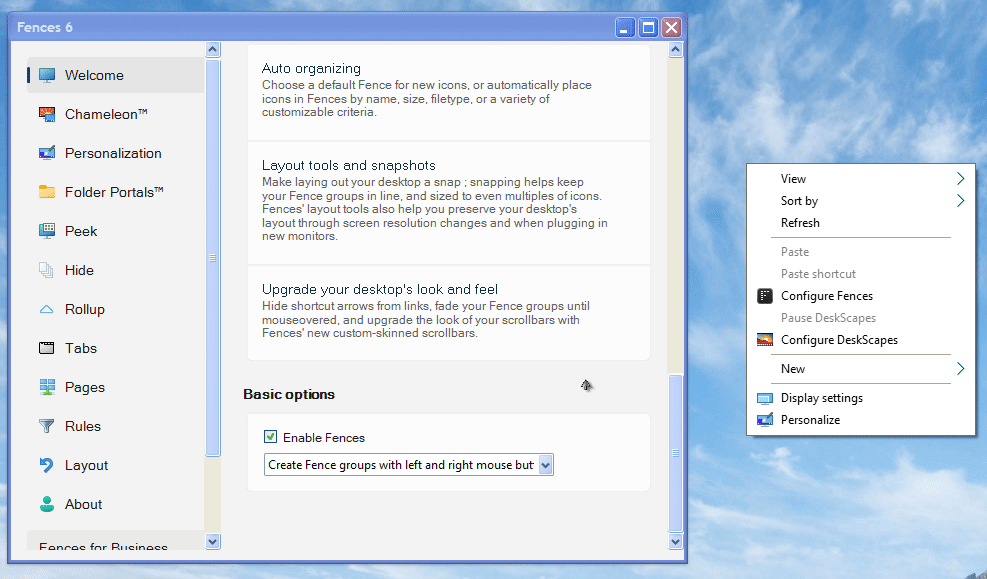Expand the View submenu arrow
987x579 pixels.
[960, 179]
